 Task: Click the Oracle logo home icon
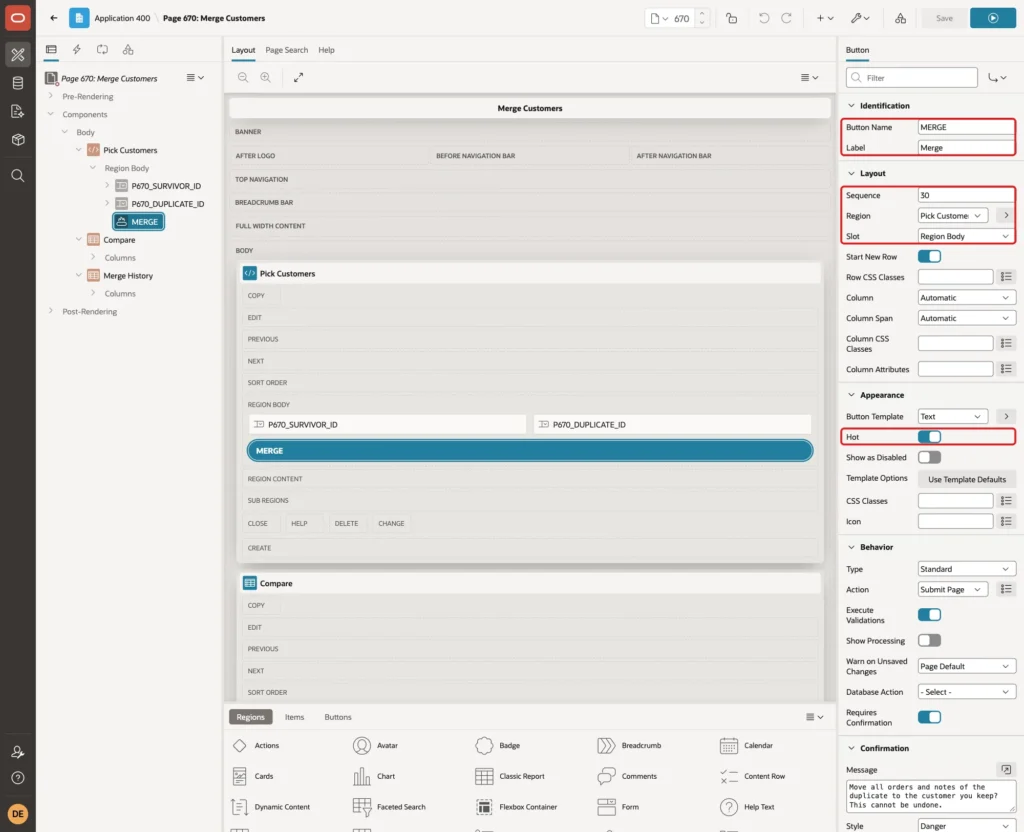[18, 18]
